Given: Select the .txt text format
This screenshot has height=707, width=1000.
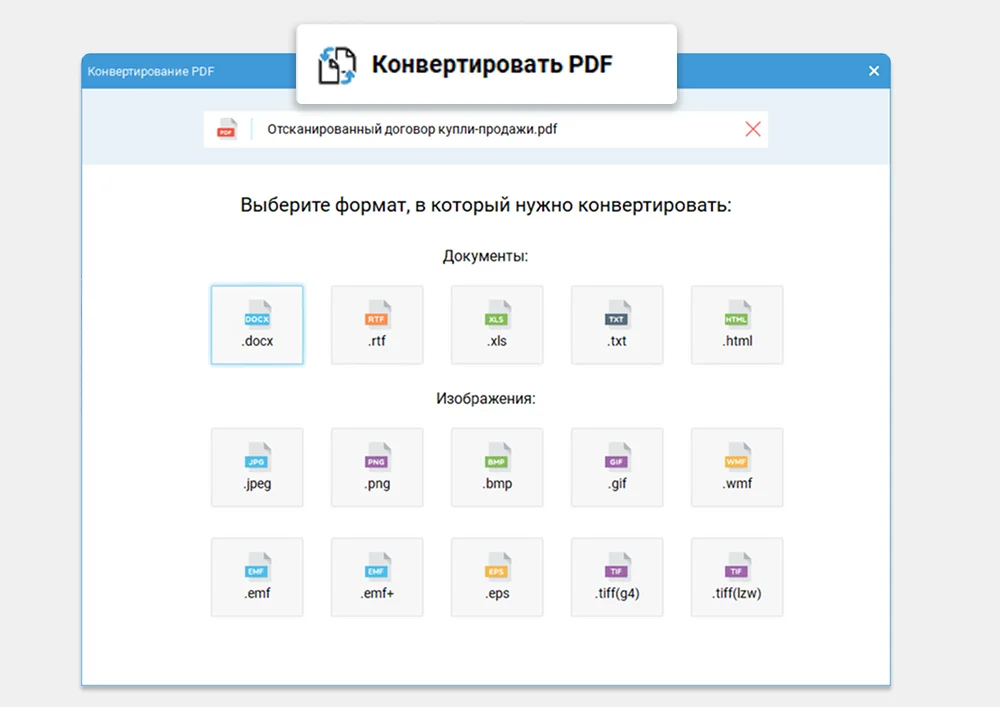Looking at the screenshot, I should point(617,324).
